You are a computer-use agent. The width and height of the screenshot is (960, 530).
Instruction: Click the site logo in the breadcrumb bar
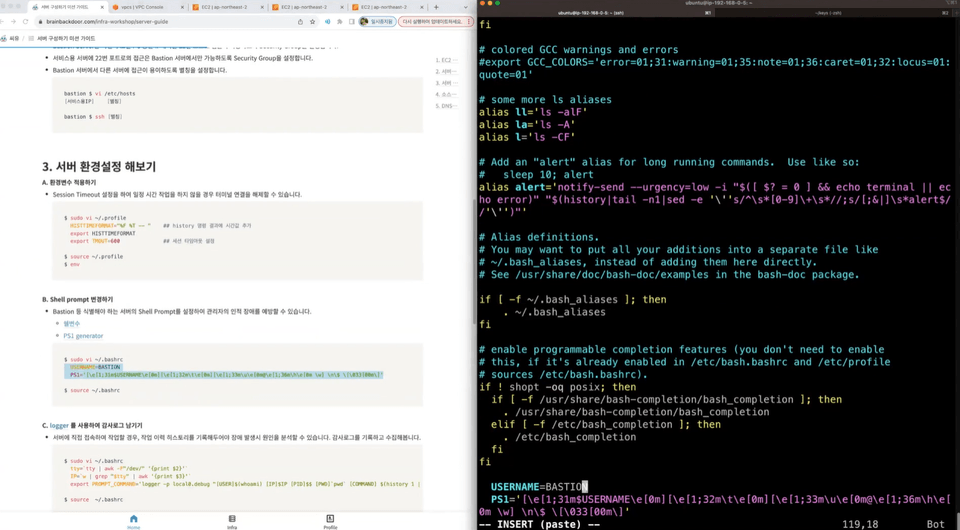[4, 38]
